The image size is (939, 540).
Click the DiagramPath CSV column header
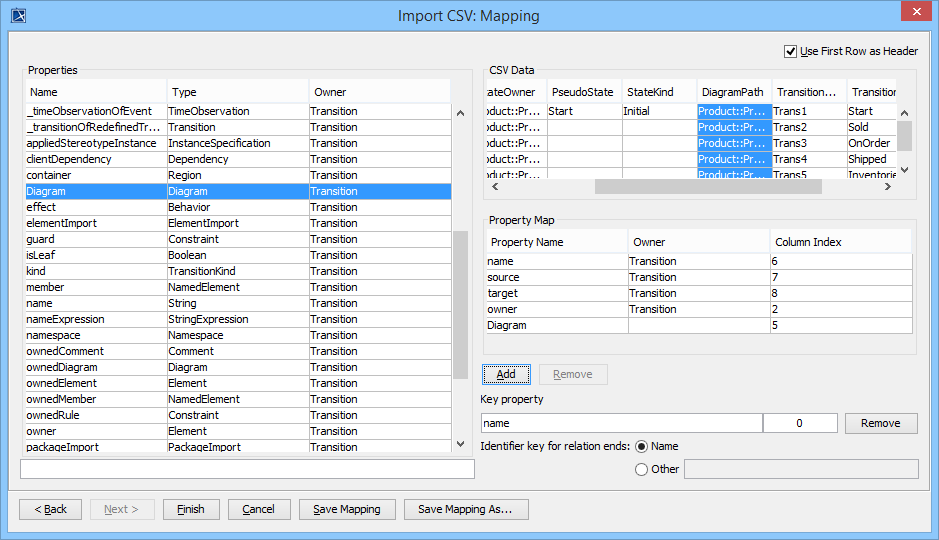point(733,92)
